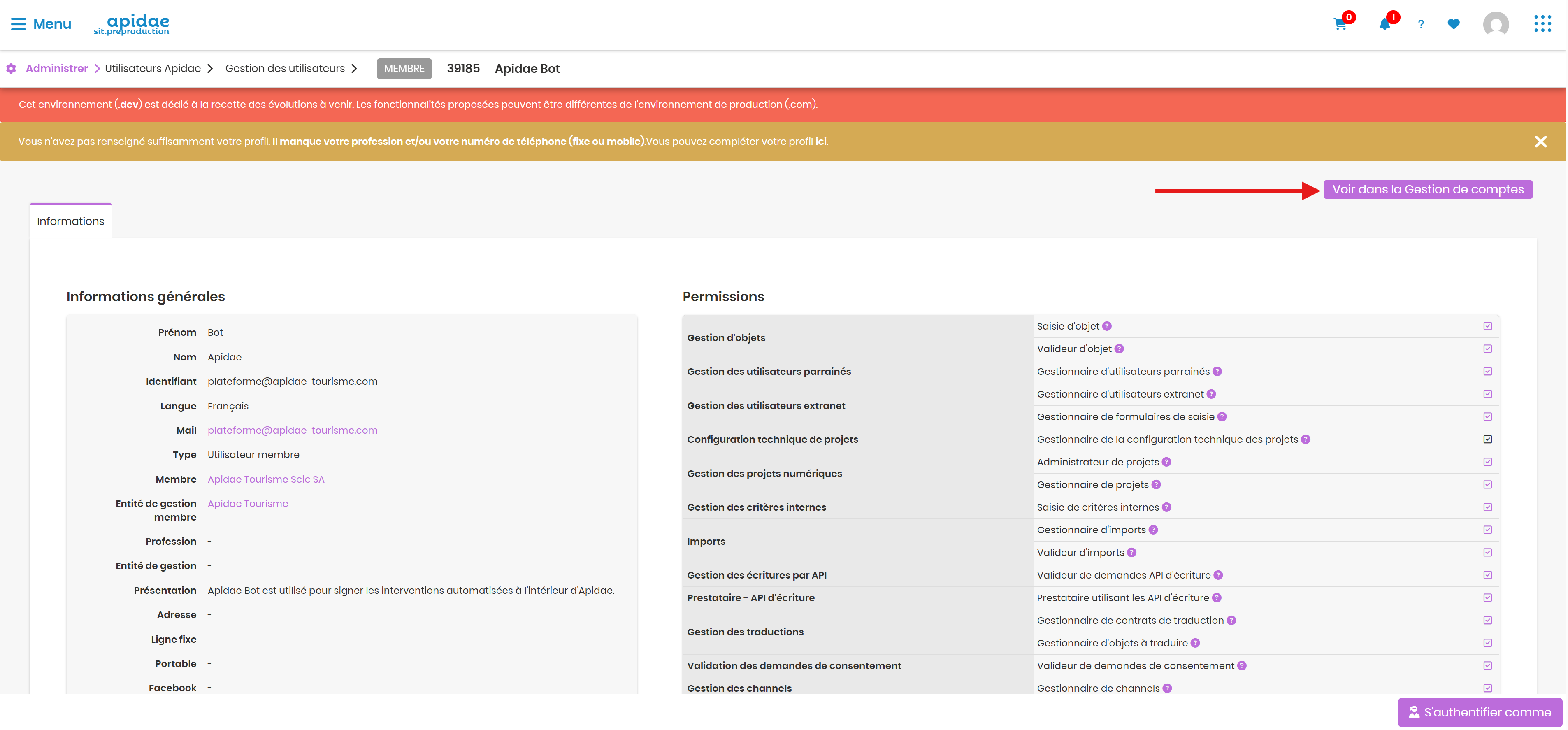1568x730 pixels.
Task: Click help icon next to Saisie d'objet
Action: pos(1107,326)
